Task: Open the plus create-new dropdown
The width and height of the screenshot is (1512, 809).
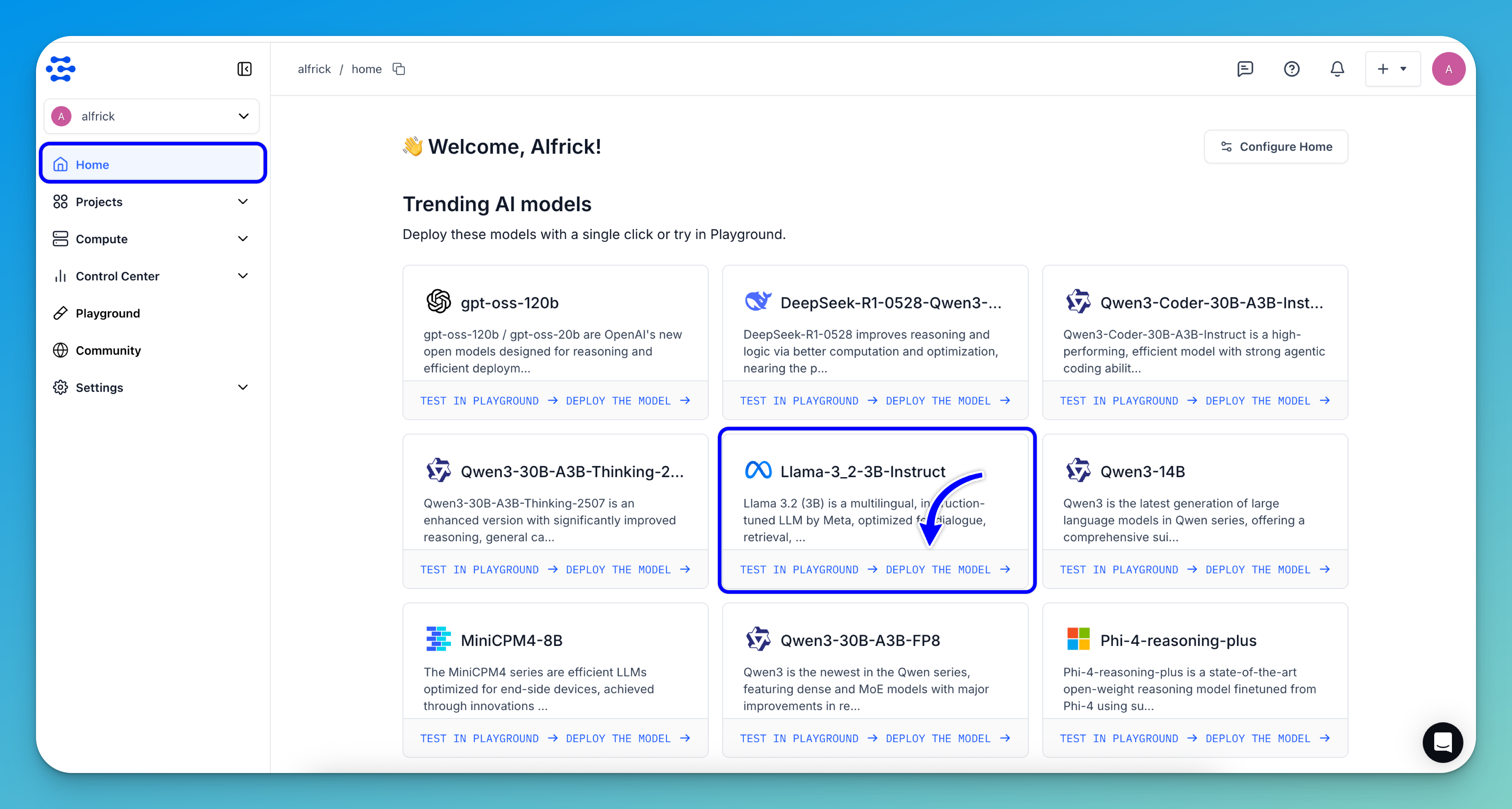Action: point(1392,69)
